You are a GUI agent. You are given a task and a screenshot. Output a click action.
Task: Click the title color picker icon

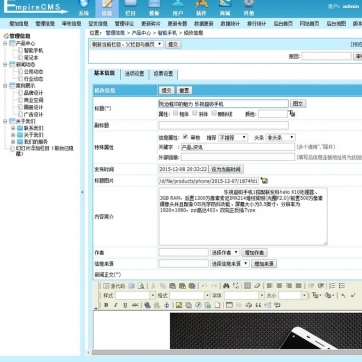292,114
